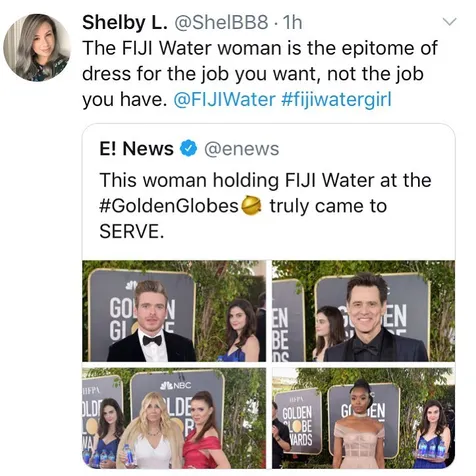Viewport: 476px width, 476px height.
Task: View the photo of man in bow tie tuxedo
Action: point(174,311)
